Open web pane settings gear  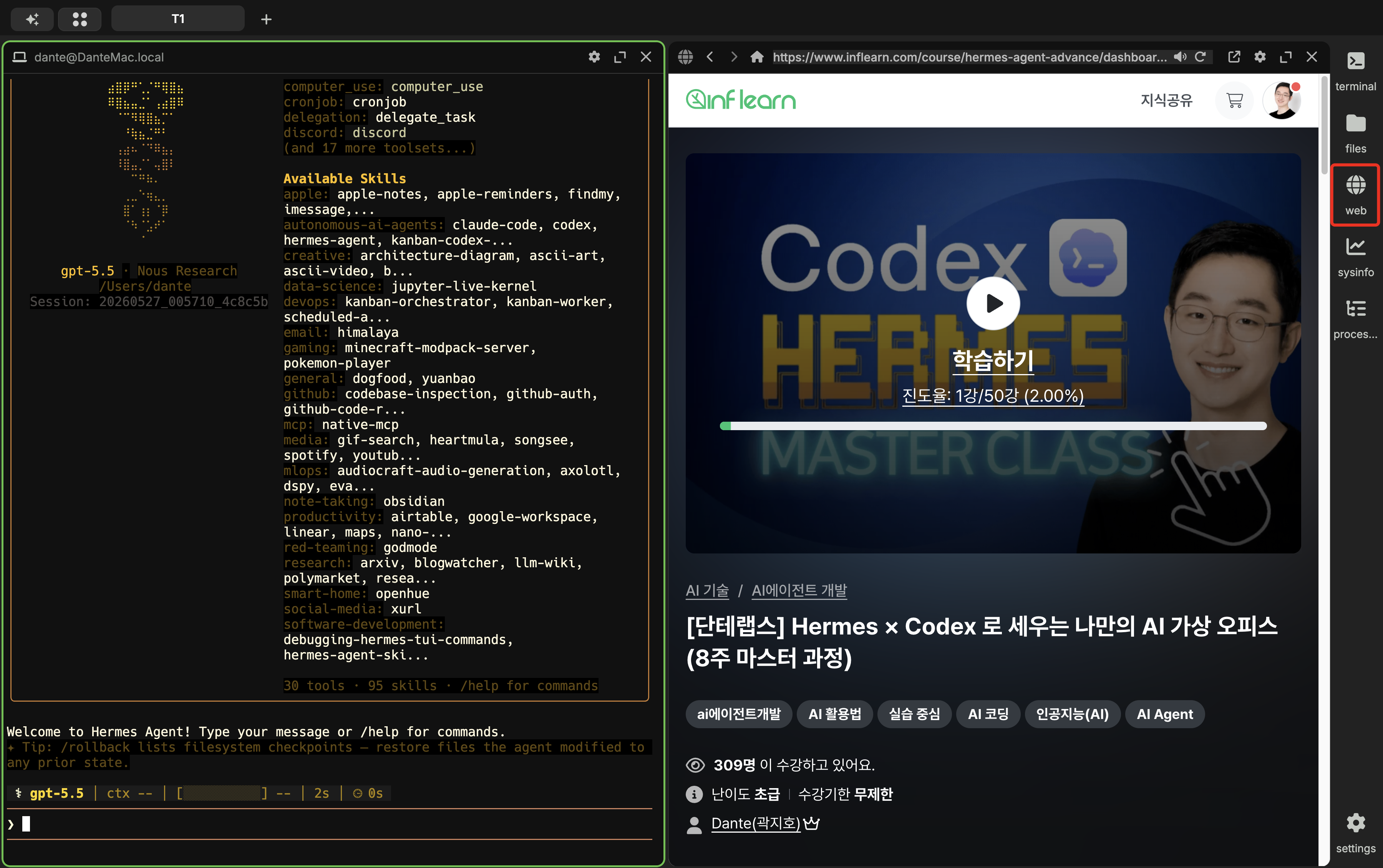pyautogui.click(x=1260, y=57)
